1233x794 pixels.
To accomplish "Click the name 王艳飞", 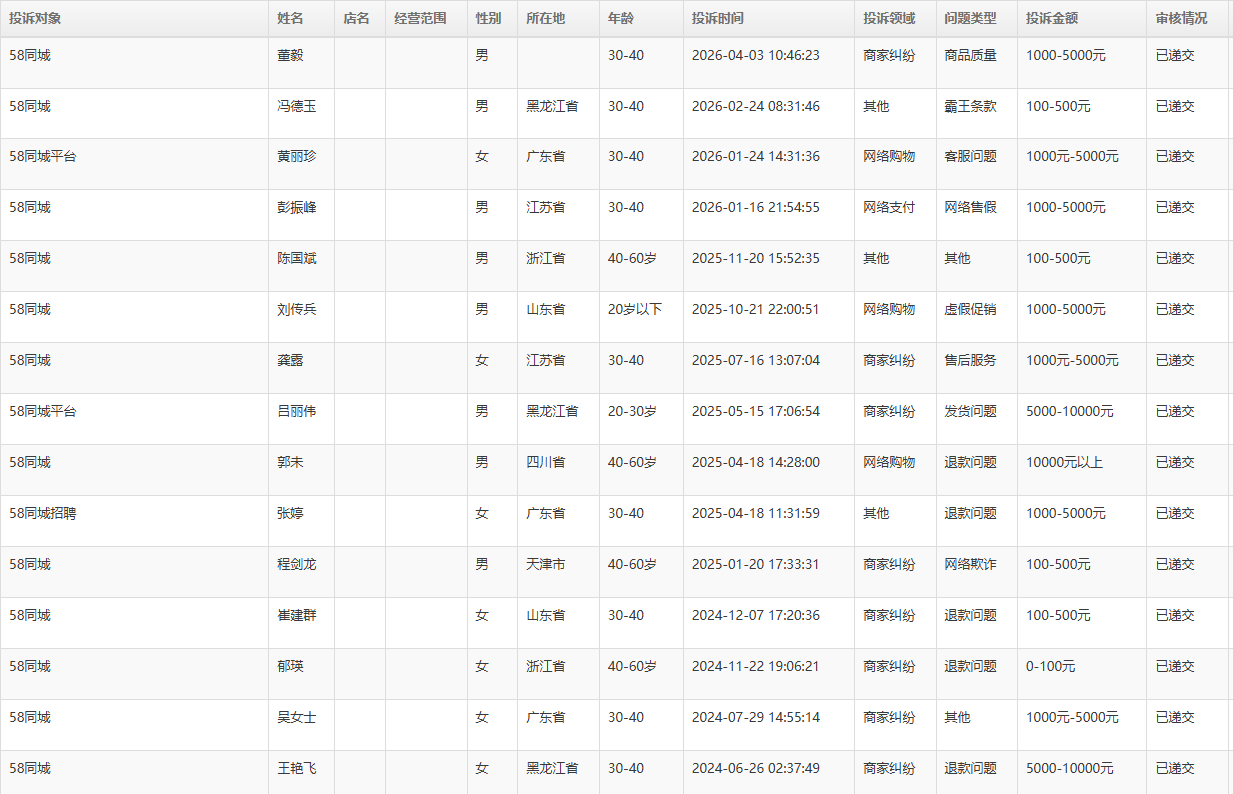I will click(297, 768).
